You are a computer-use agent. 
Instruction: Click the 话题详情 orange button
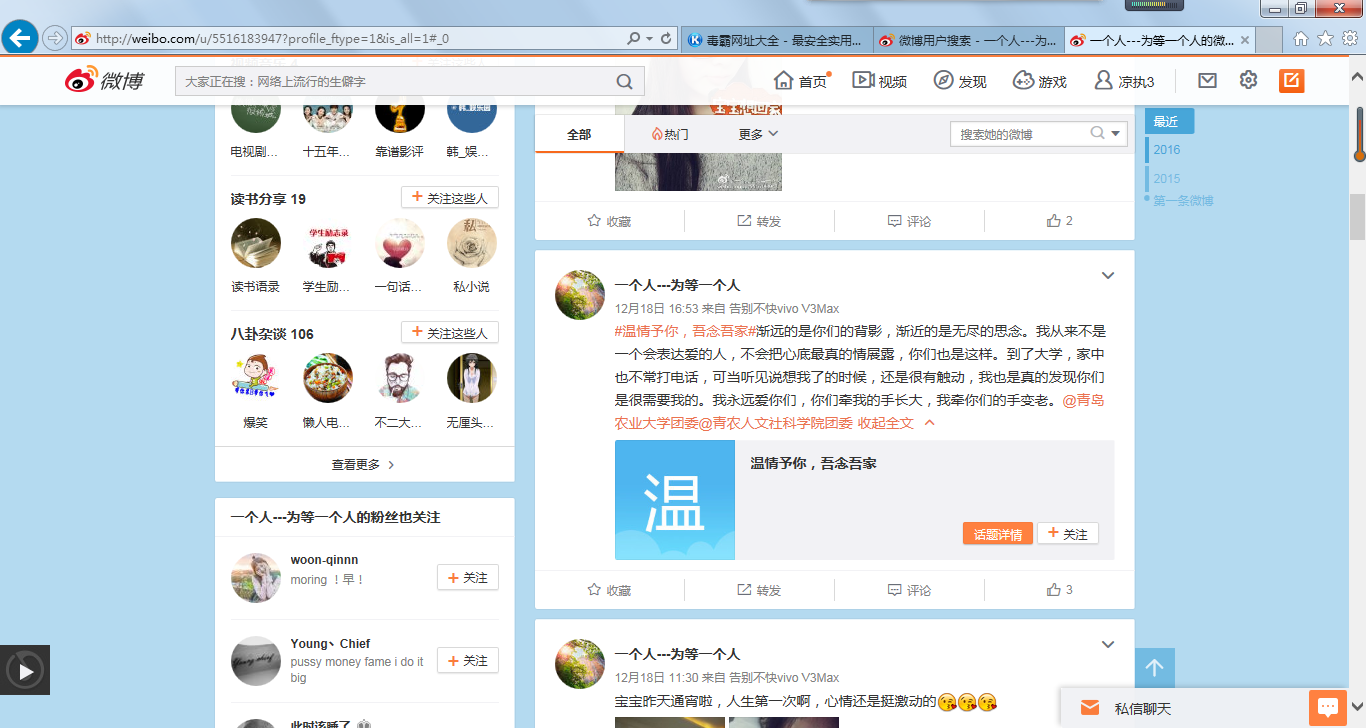click(998, 534)
